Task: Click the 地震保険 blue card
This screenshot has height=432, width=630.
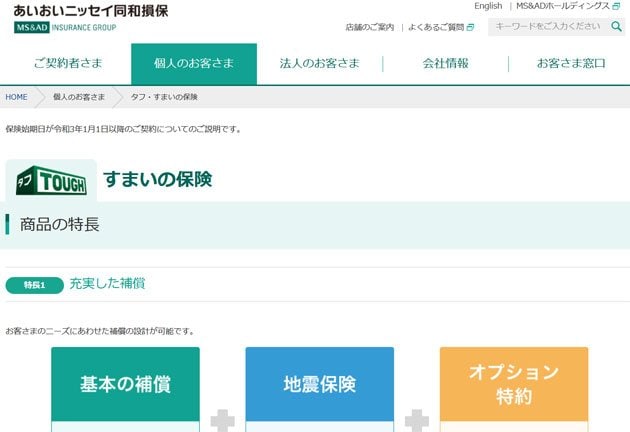Action: [320, 384]
